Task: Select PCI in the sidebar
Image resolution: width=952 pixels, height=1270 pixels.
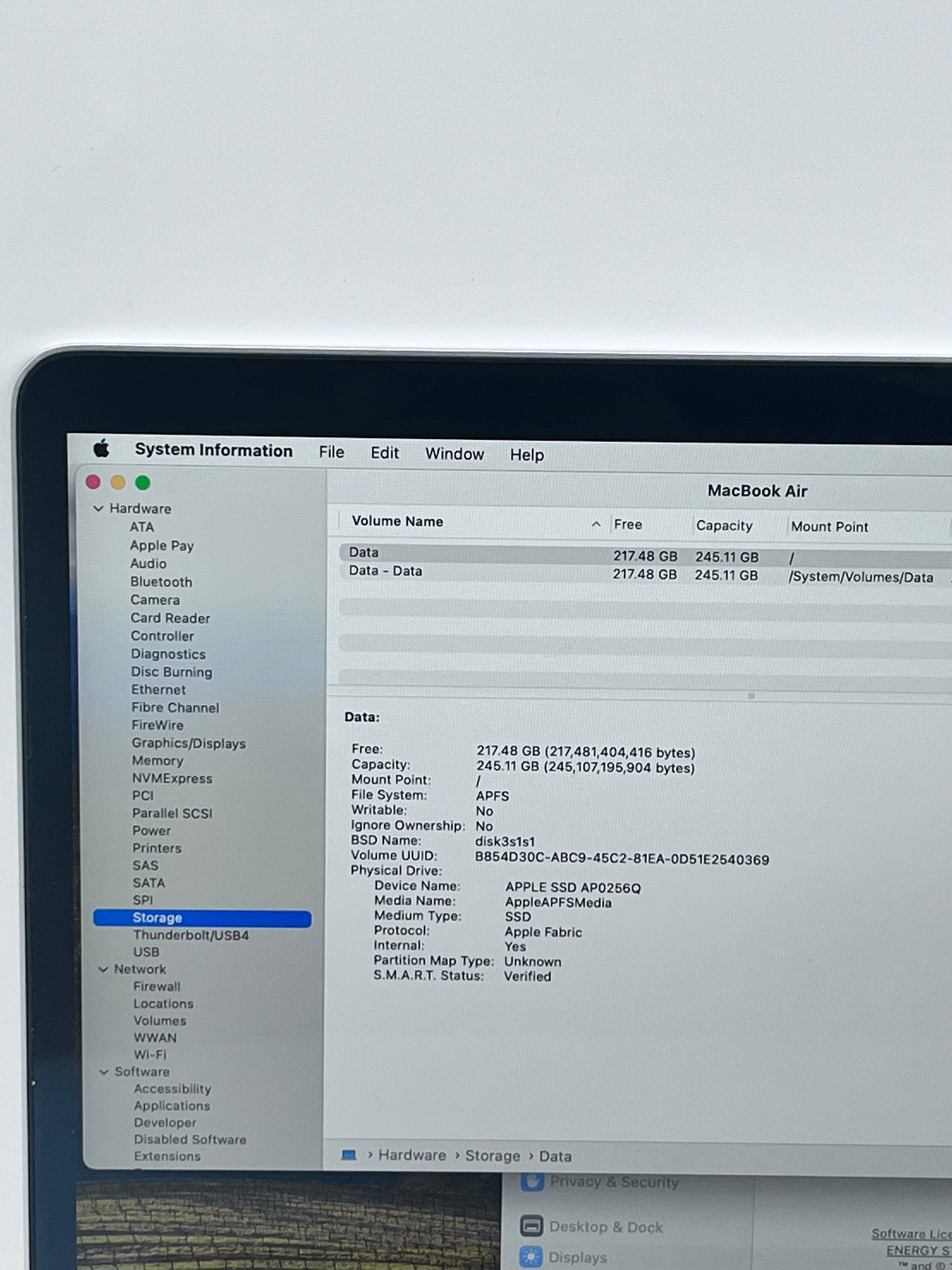Action: pyautogui.click(x=142, y=795)
